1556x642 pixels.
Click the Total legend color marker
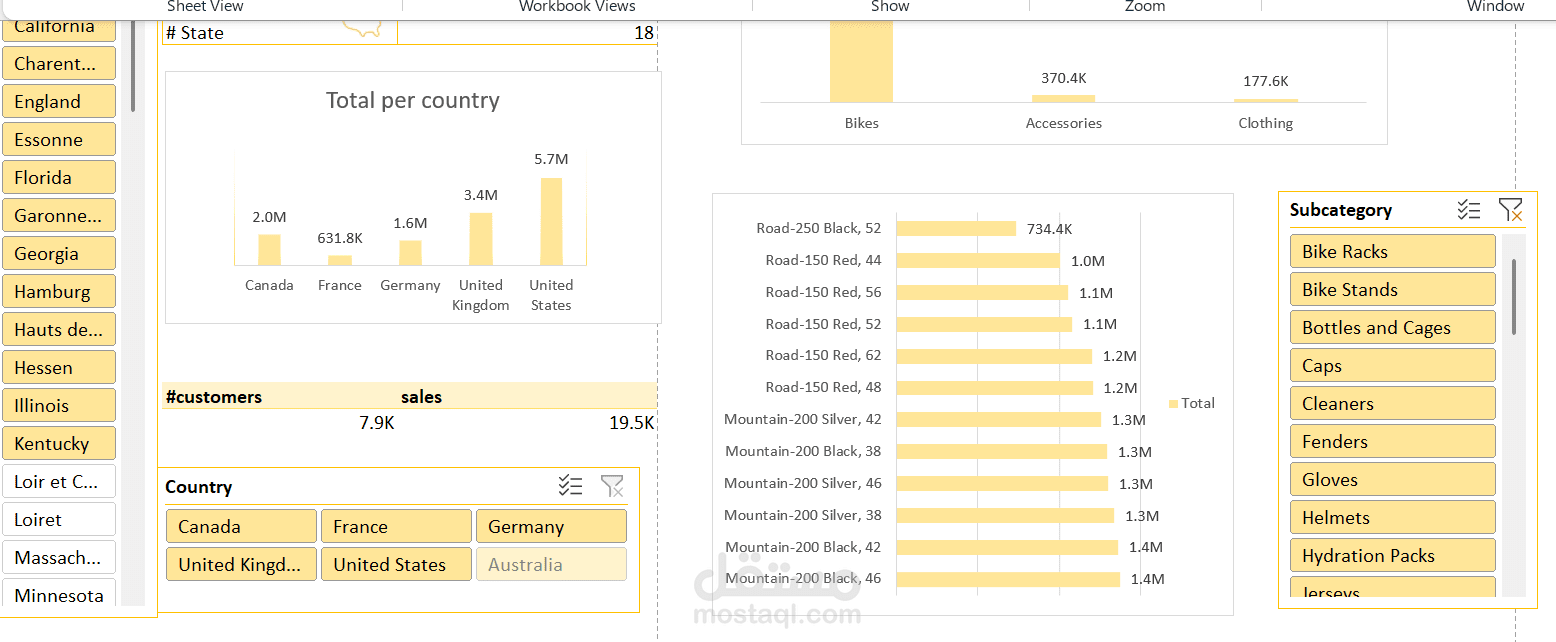click(x=1173, y=403)
